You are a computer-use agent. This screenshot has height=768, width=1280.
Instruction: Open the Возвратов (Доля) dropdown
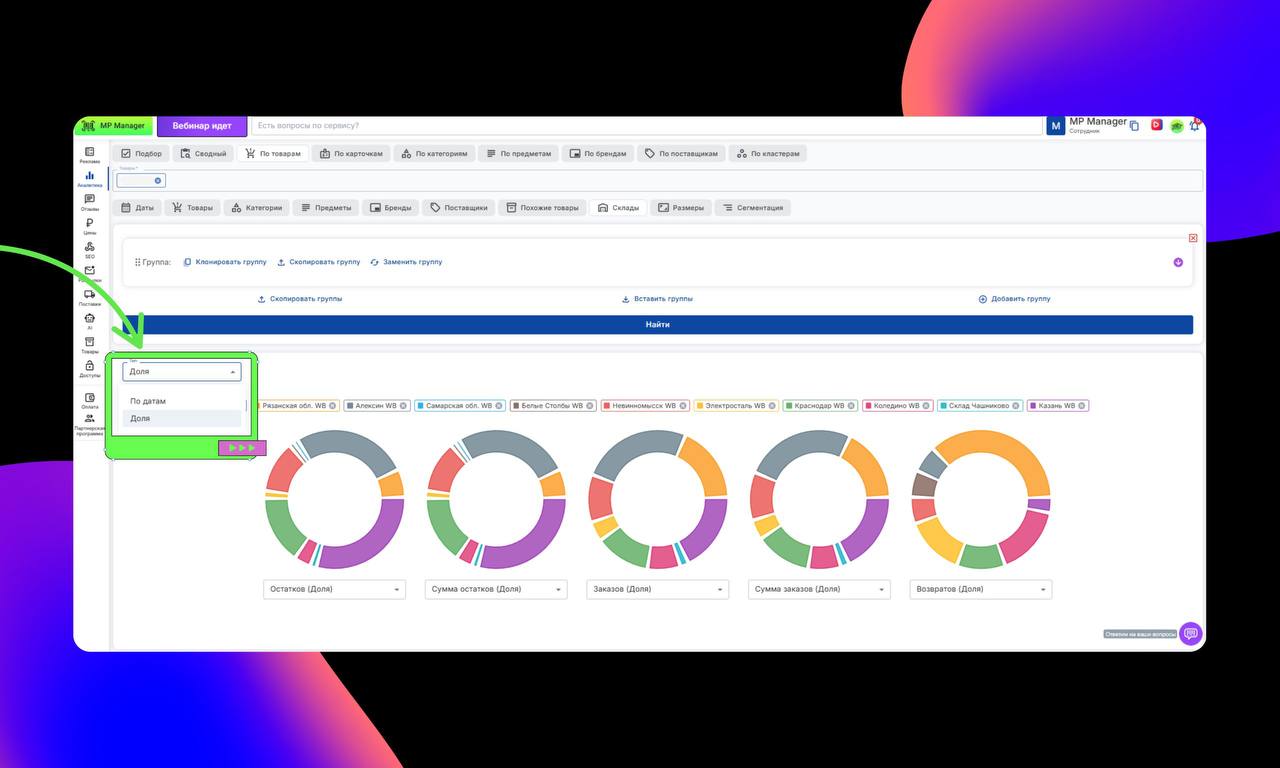coord(980,589)
